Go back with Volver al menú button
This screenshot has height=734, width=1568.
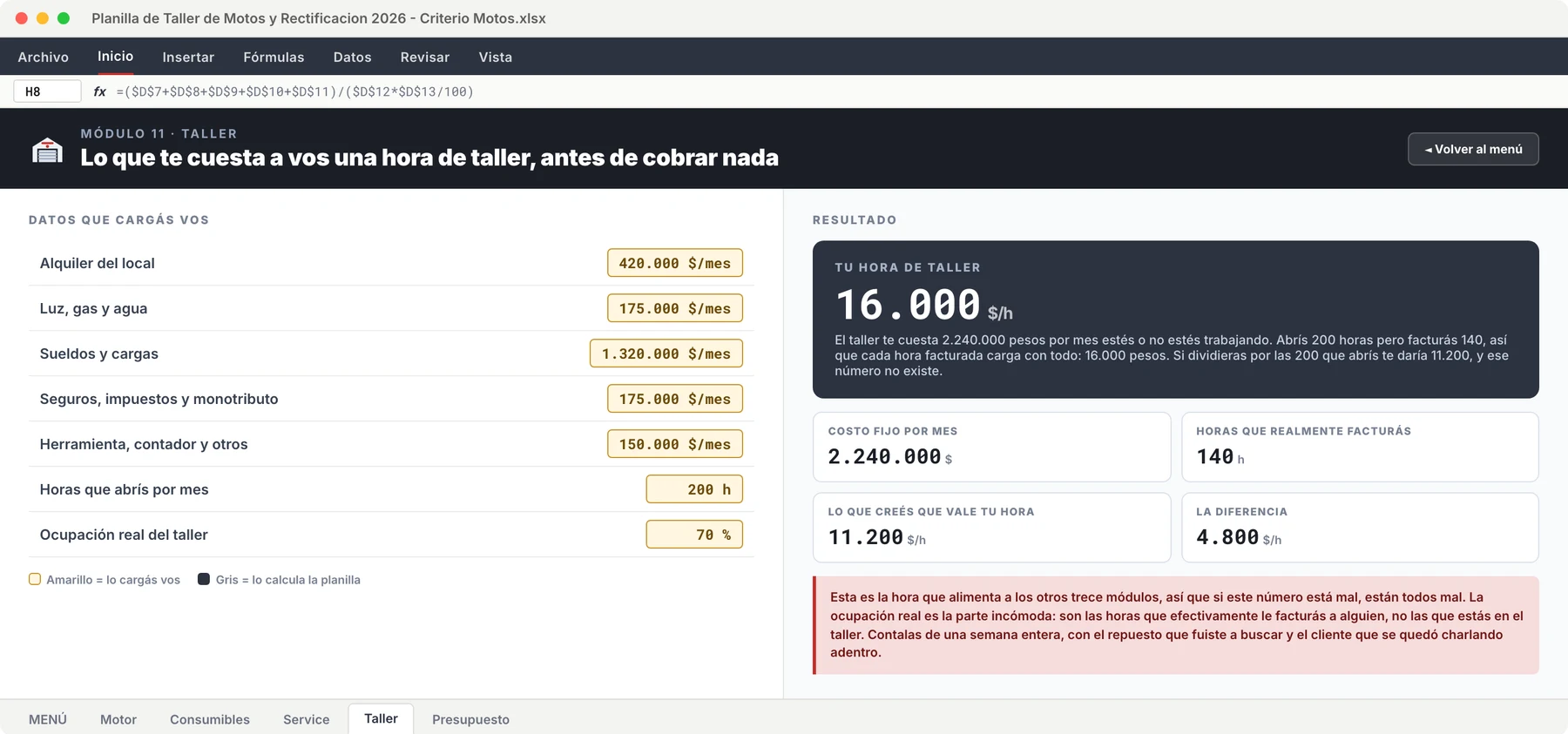(1473, 149)
